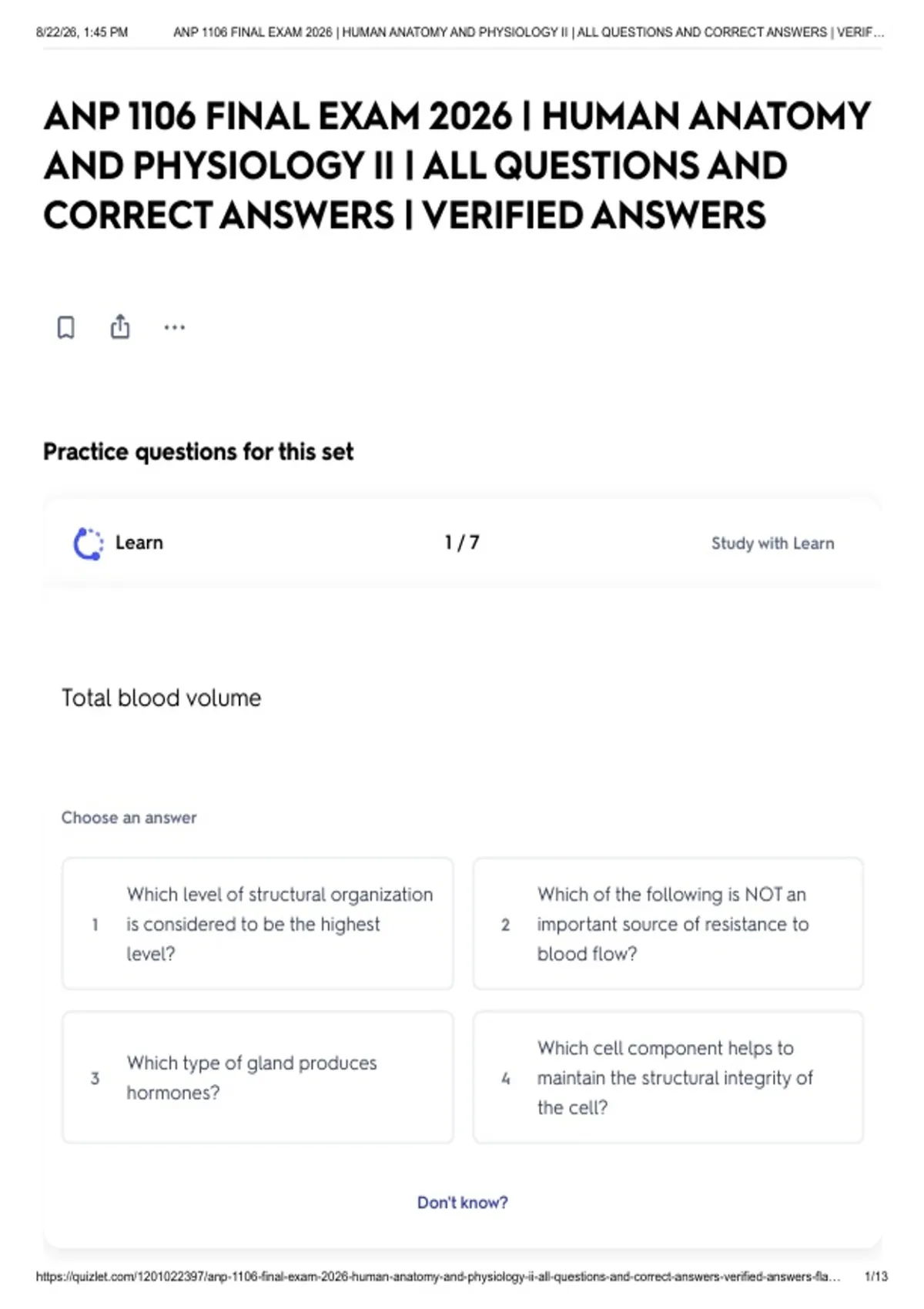This screenshot has height=1309, width=924.
Task: Click the Learn label text
Action: [139, 543]
